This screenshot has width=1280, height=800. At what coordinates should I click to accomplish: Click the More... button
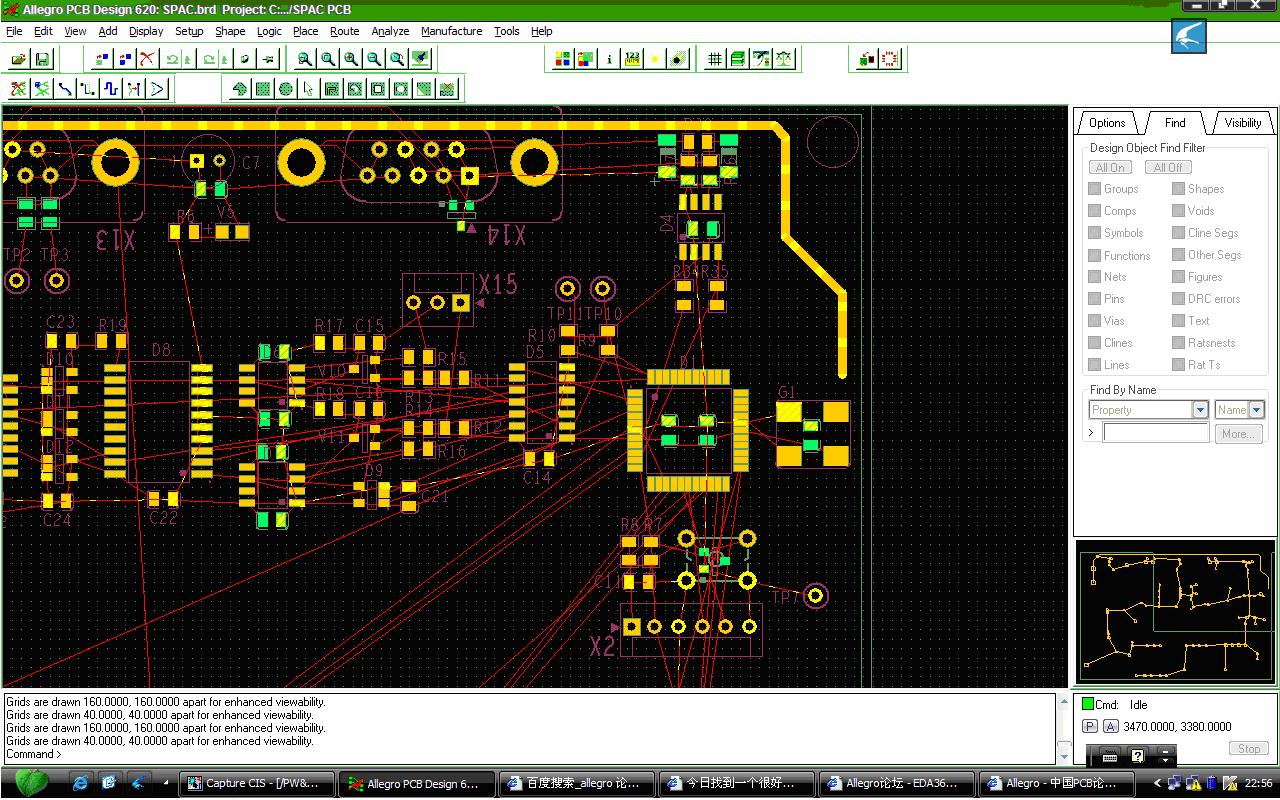point(1238,434)
